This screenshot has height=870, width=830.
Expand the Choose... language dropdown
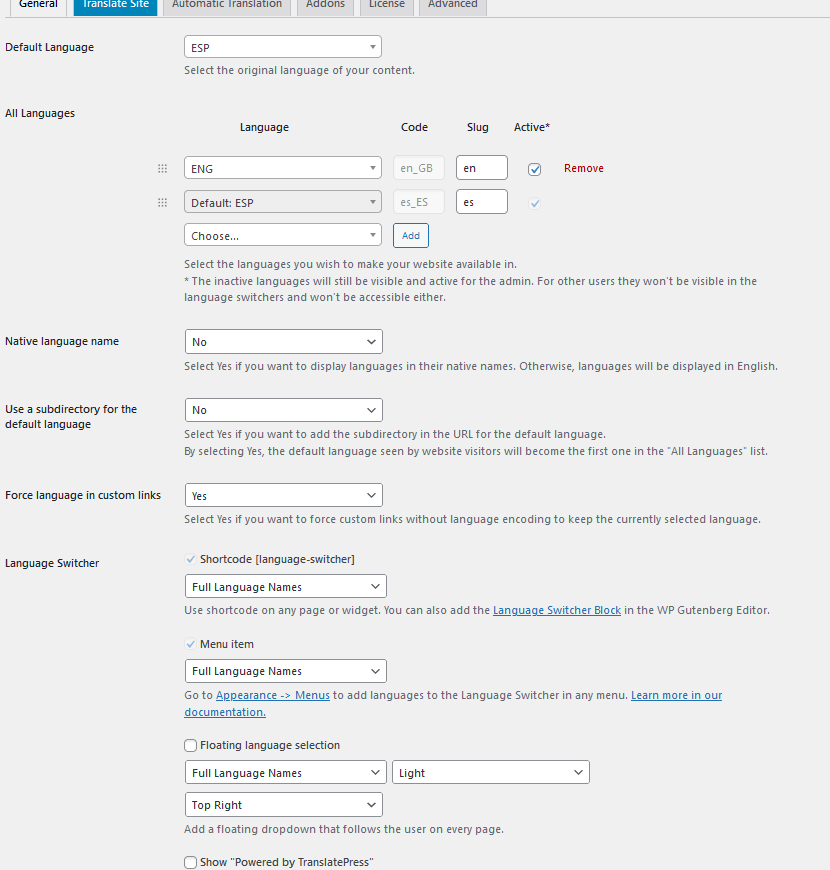[283, 235]
